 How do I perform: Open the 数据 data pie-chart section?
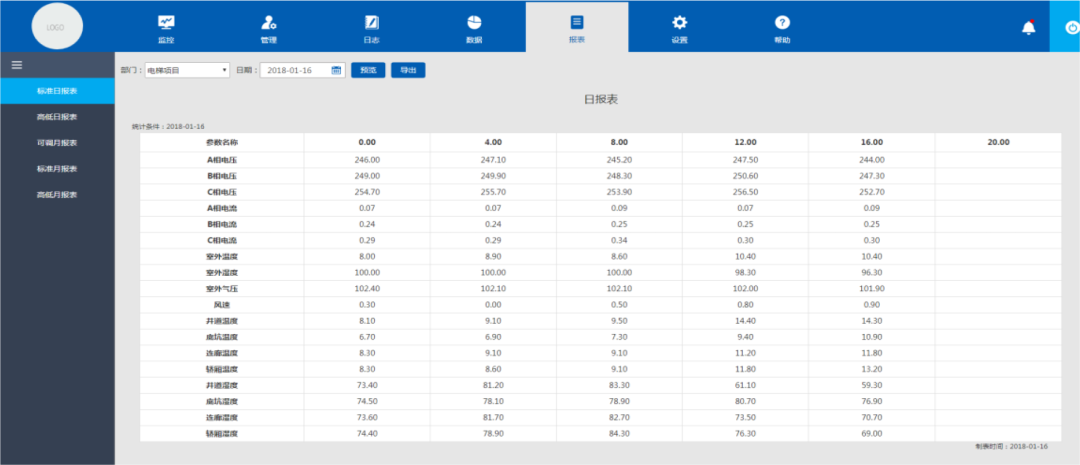pos(474,28)
